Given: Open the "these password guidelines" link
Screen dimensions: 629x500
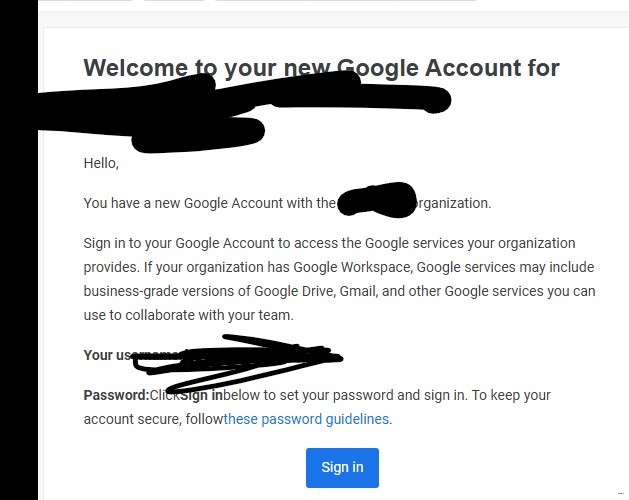Looking at the screenshot, I should click(307, 419).
